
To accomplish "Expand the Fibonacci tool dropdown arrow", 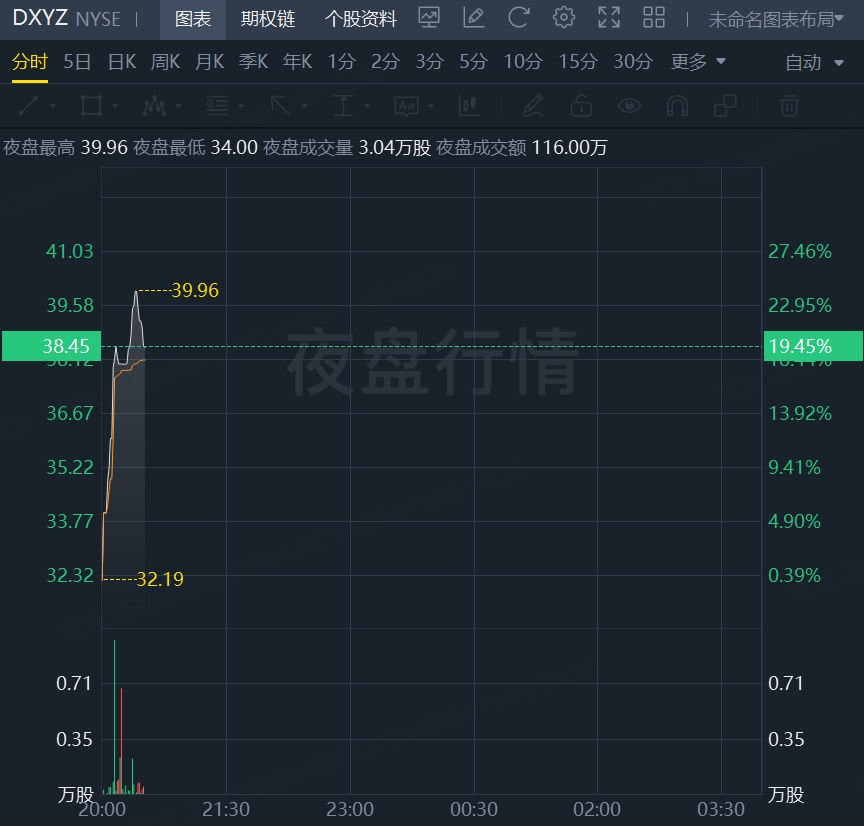I will (241, 106).
